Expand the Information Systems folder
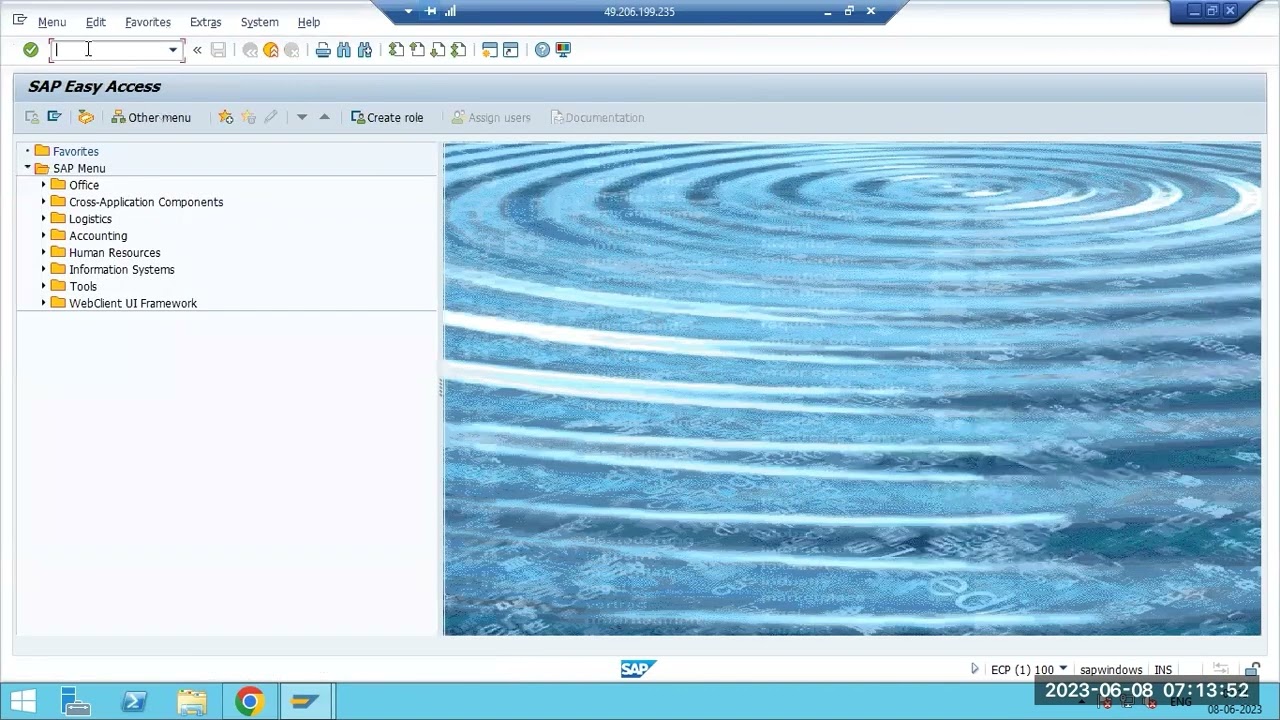 44,270
